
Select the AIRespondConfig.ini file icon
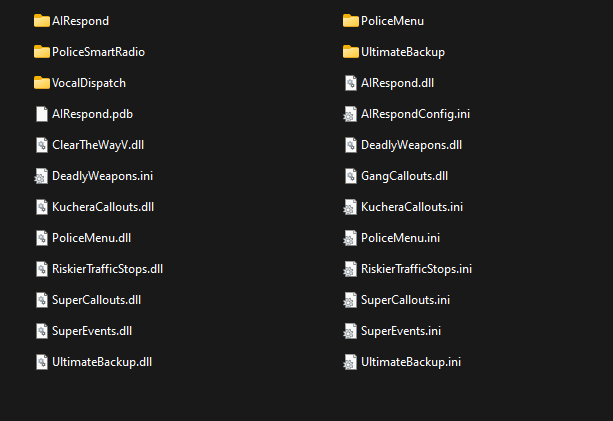click(x=350, y=114)
